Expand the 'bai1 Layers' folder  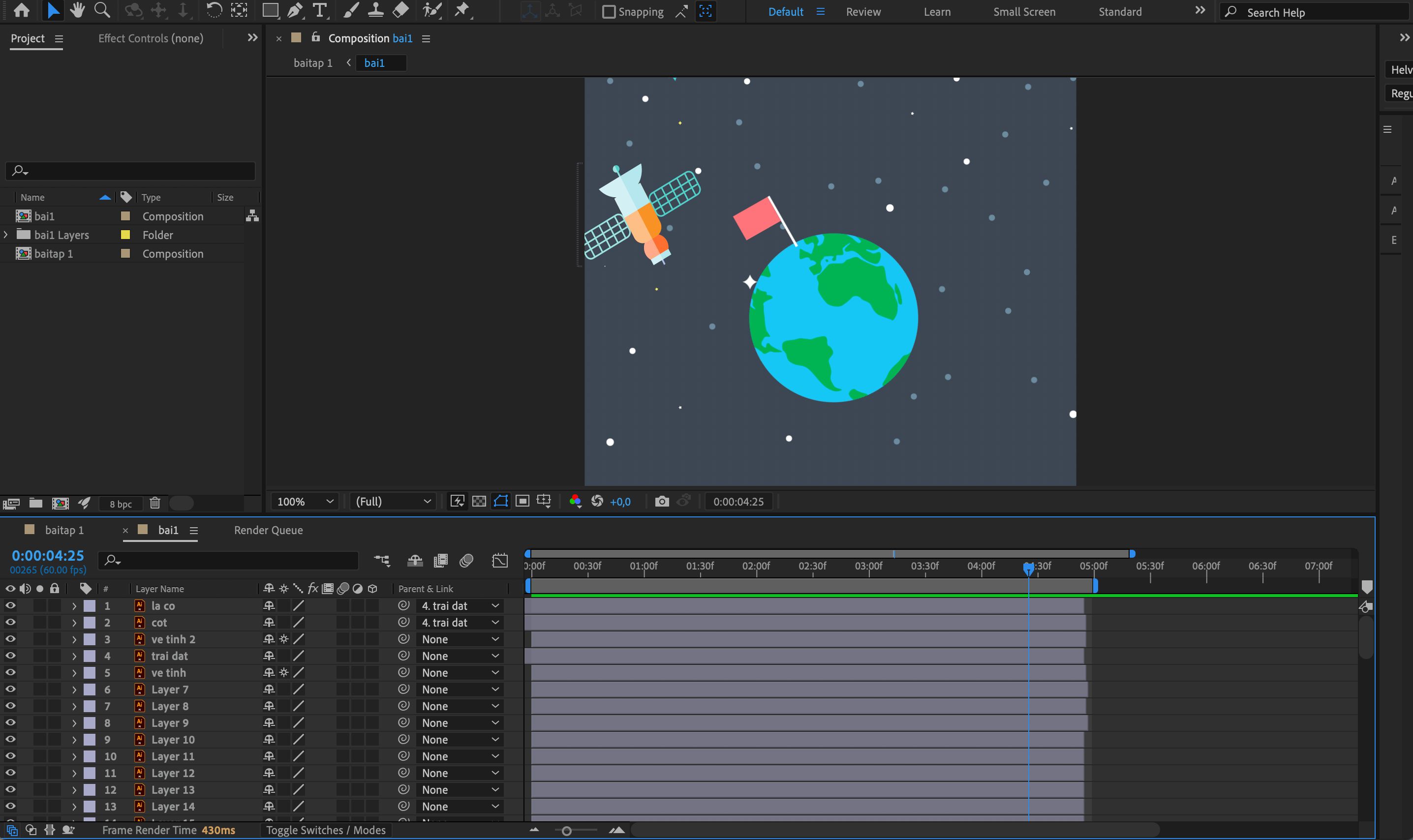(x=6, y=234)
